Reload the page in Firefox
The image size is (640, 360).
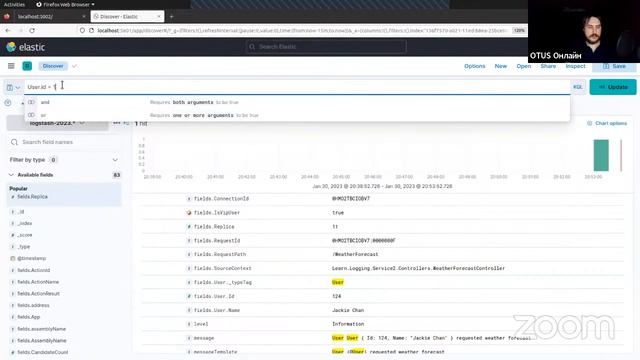pyautogui.click(x=32, y=31)
